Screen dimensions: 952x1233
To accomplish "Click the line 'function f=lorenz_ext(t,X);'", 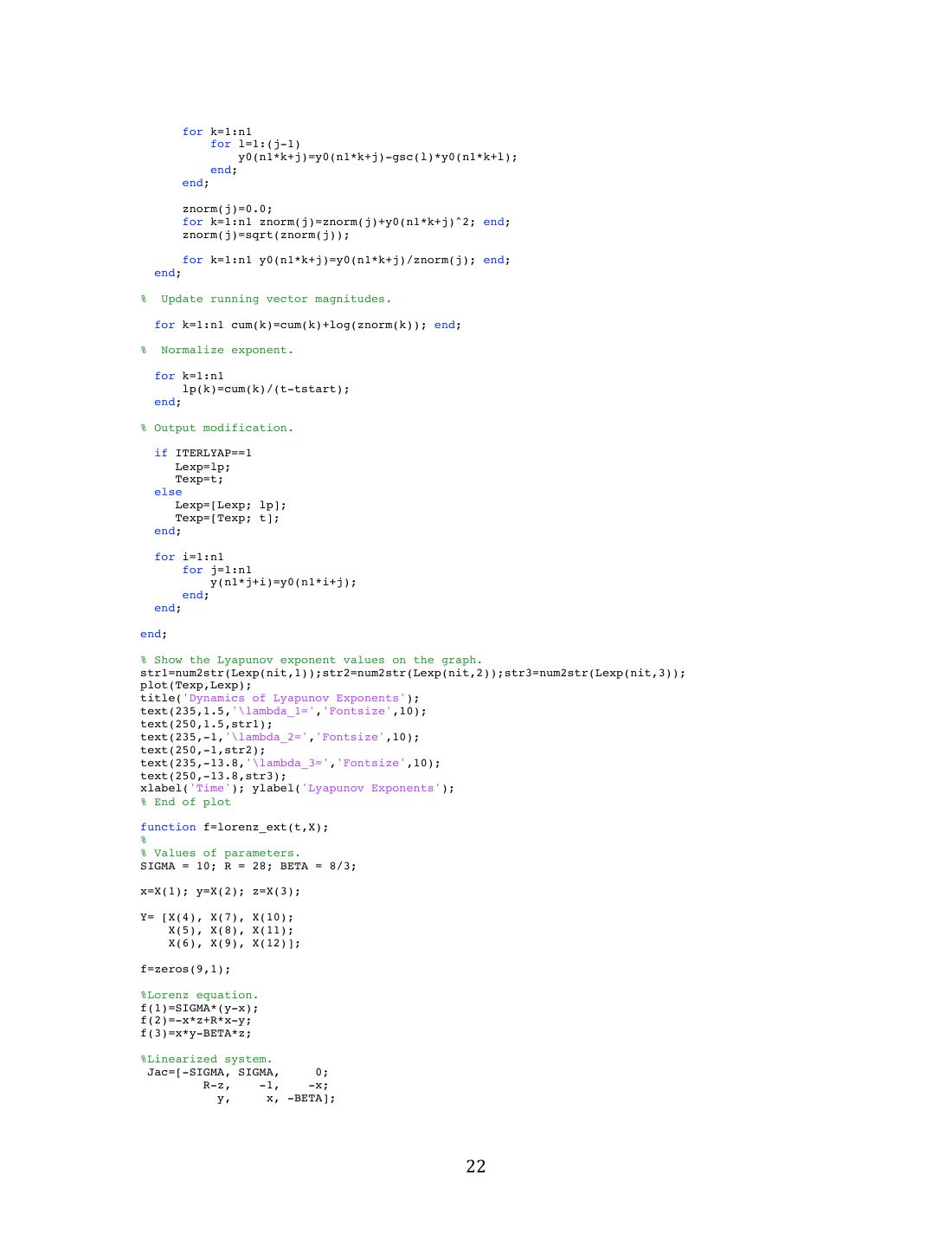I will click(x=235, y=828).
